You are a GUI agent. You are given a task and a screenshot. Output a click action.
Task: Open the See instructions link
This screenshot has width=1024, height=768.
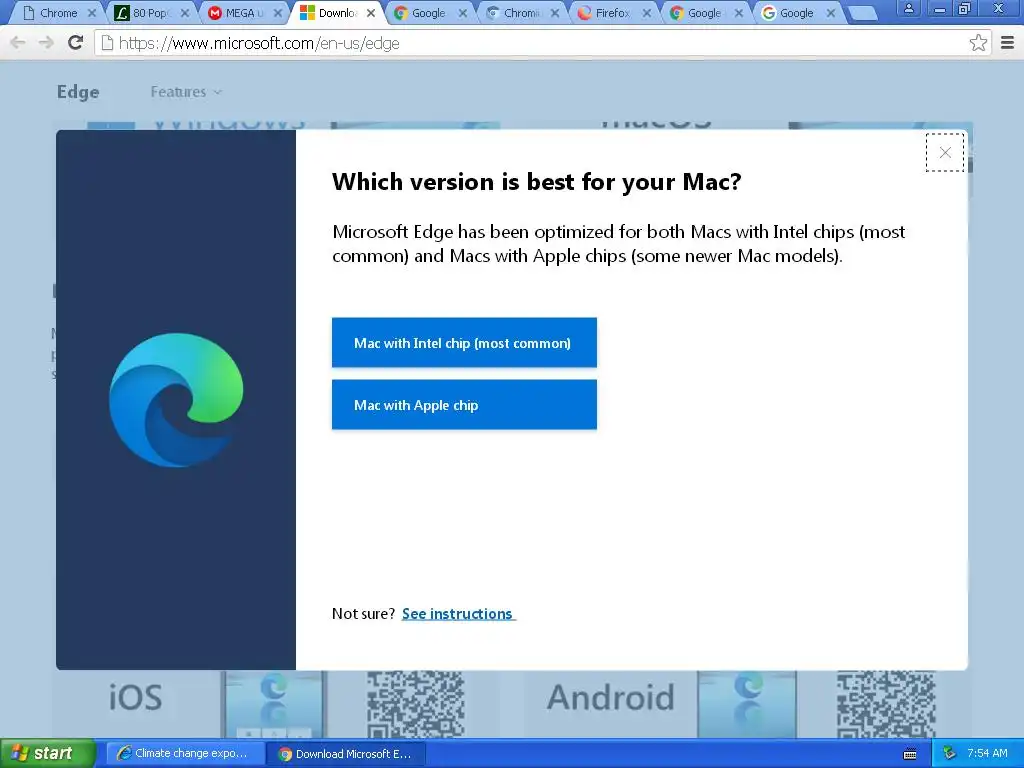458,614
